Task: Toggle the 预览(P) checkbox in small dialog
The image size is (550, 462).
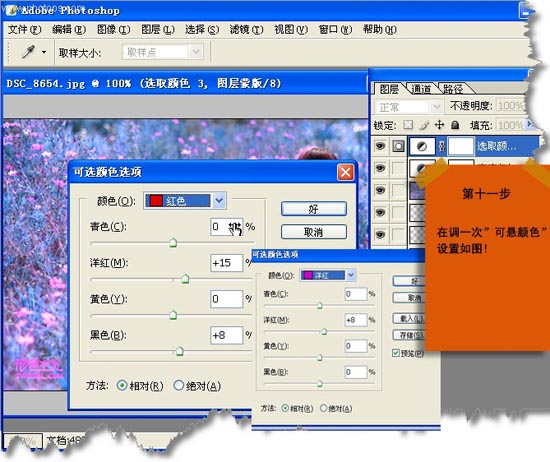Action: click(x=396, y=353)
